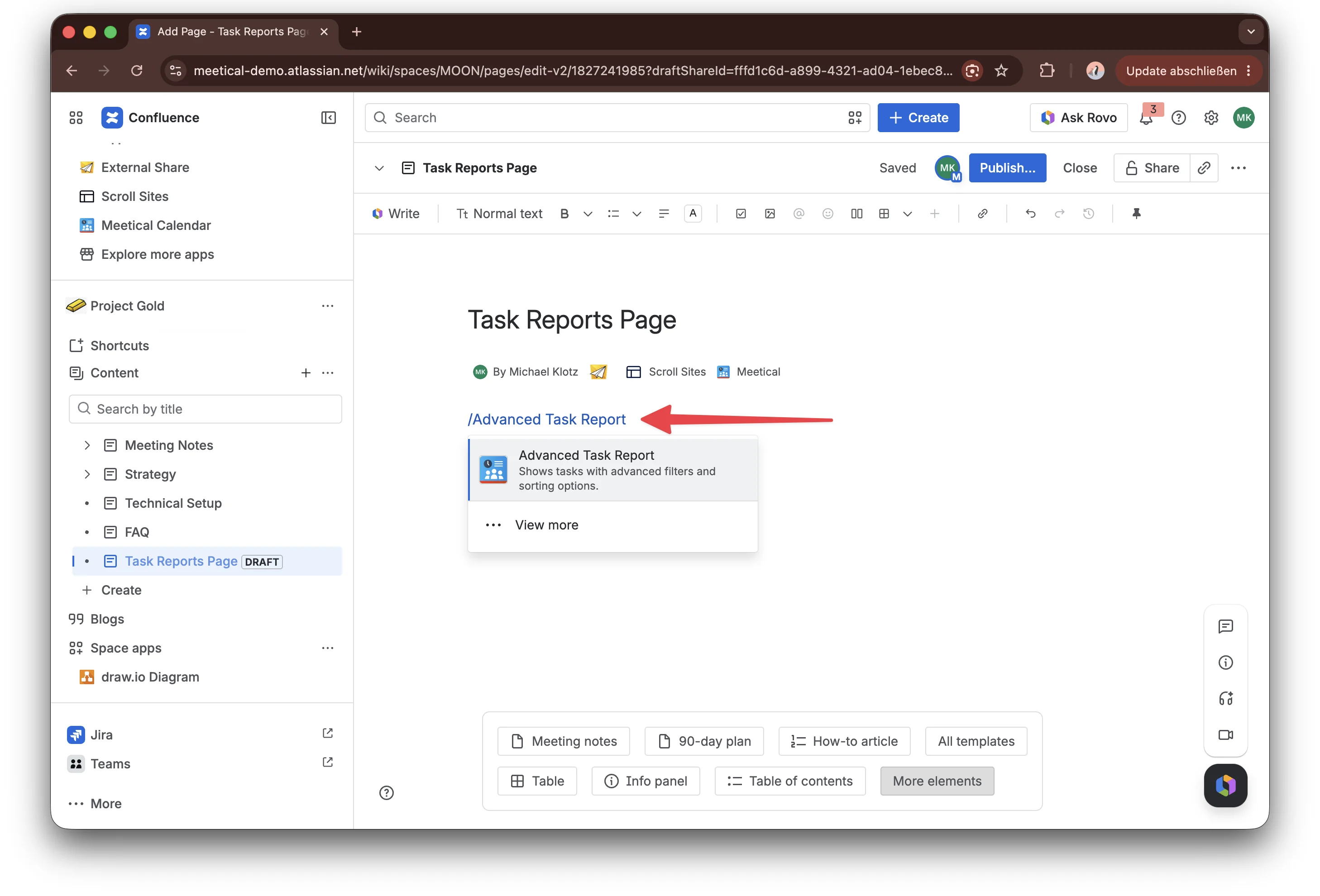The image size is (1320, 896).
Task: Click the blue Create button
Action: pyautogui.click(x=918, y=118)
